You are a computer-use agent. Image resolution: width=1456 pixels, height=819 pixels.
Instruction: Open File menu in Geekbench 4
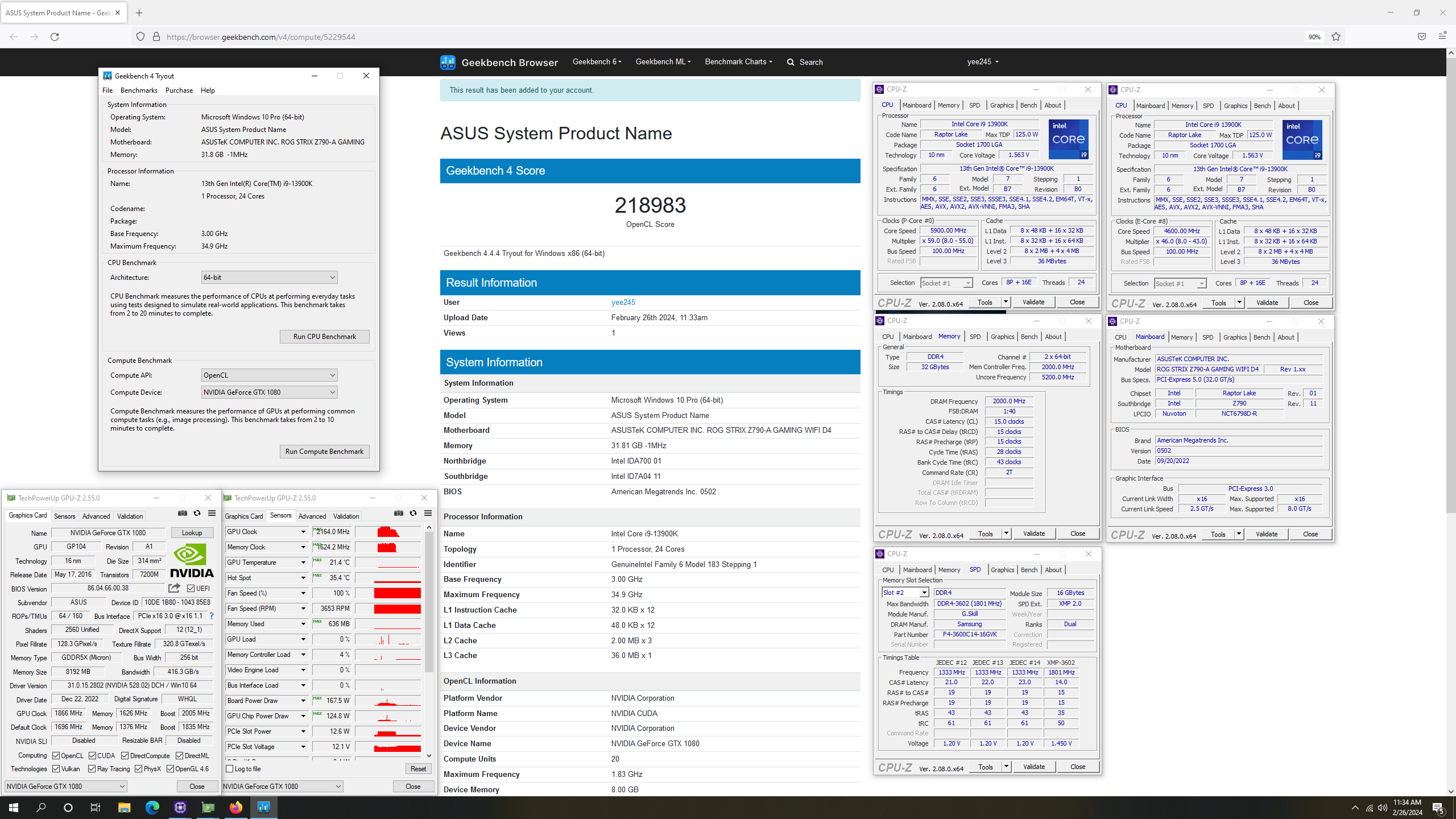tap(107, 90)
